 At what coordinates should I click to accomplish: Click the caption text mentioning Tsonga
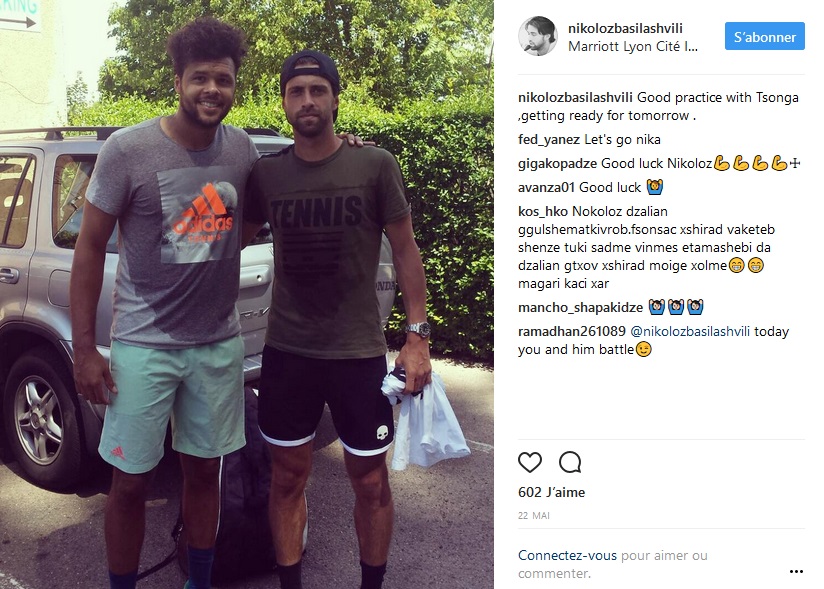point(658,107)
